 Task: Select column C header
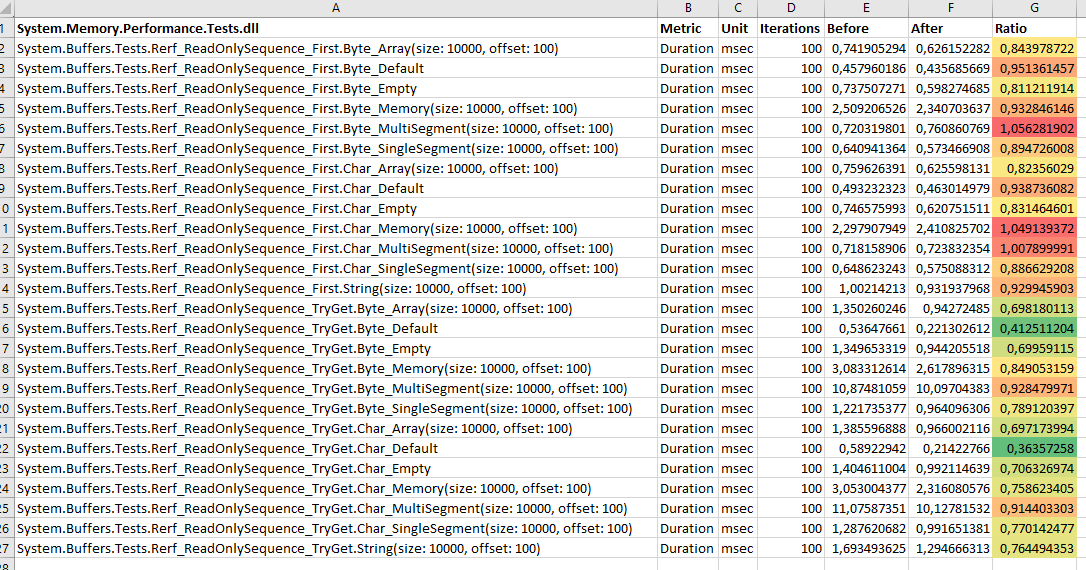pos(738,8)
